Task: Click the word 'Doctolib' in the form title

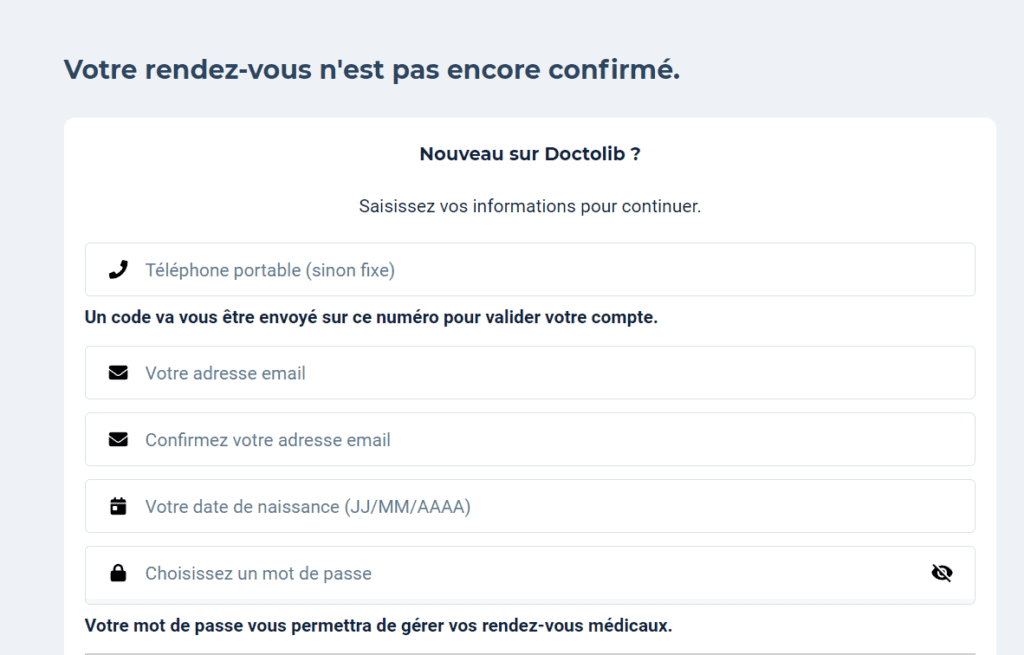Action: [585, 154]
